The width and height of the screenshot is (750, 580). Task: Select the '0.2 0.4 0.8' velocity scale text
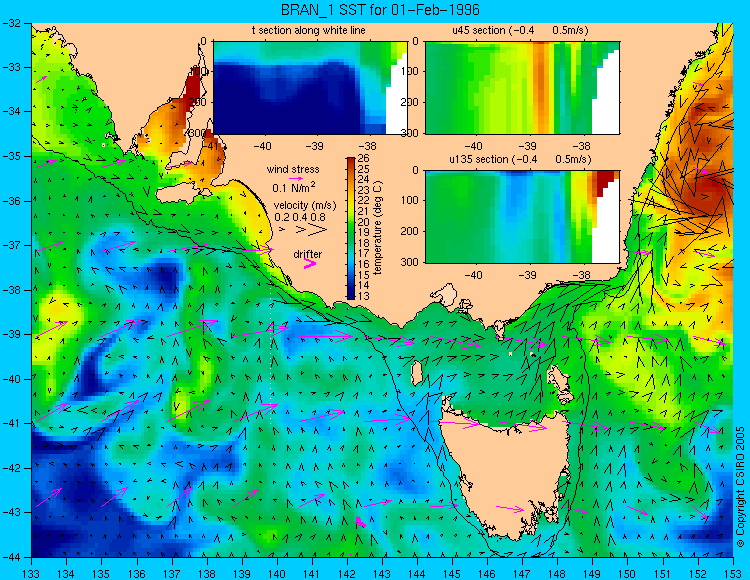tap(300, 217)
